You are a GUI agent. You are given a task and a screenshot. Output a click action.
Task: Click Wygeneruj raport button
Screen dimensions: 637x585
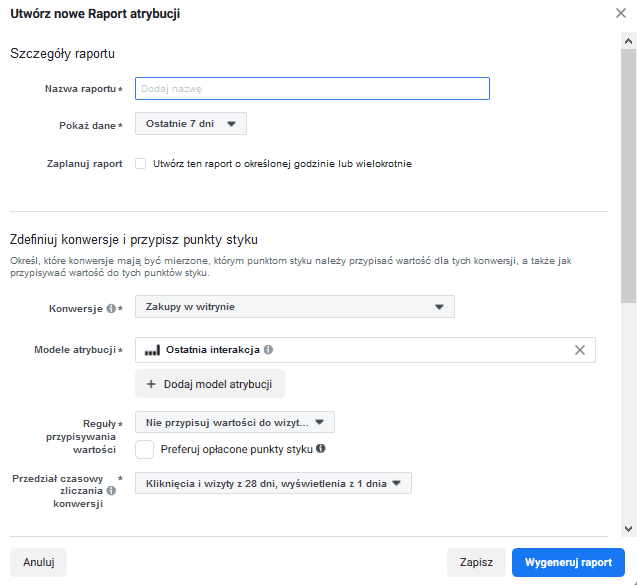click(568, 562)
